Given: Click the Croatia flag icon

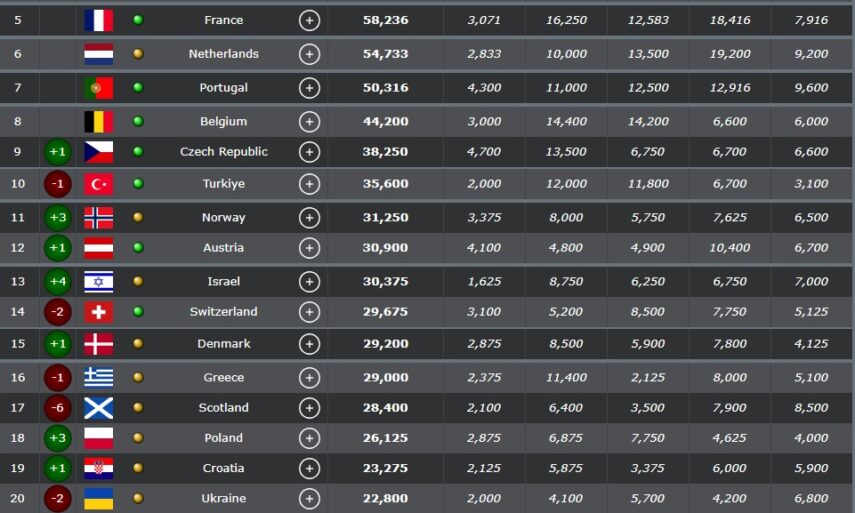Looking at the screenshot, I should tap(99, 468).
